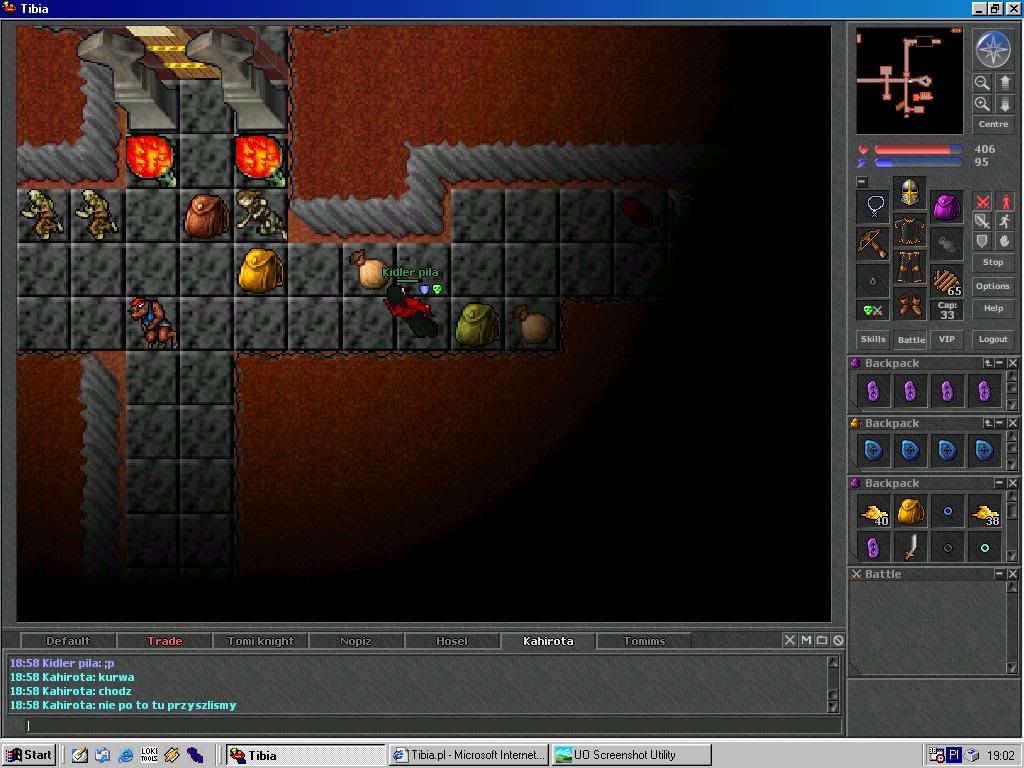The width and height of the screenshot is (1024, 768).
Task: Enable offensive fight mode
Action: pyautogui.click(x=982, y=202)
